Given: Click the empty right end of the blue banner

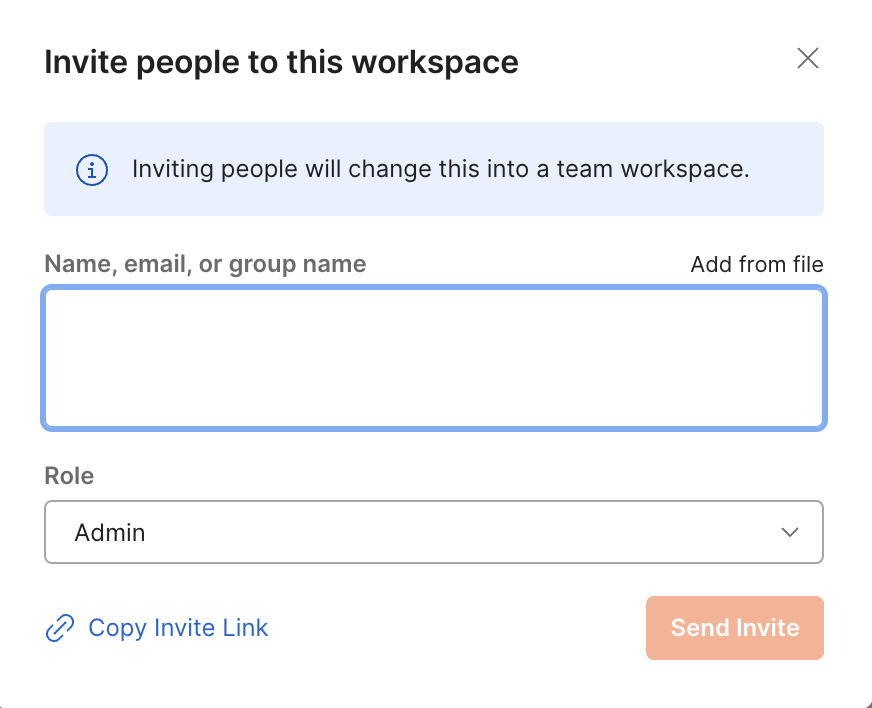Looking at the screenshot, I should point(788,169).
